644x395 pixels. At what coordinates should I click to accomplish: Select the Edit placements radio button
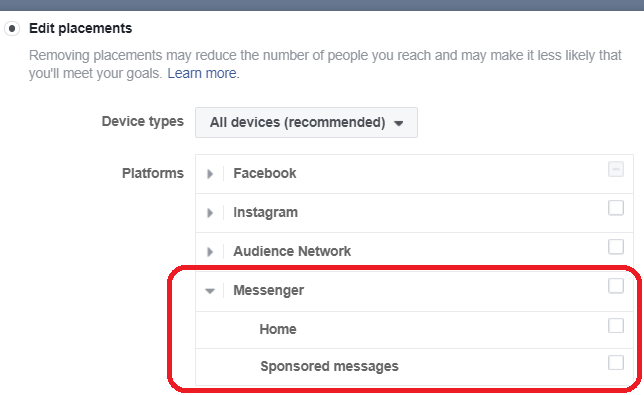[x=12, y=29]
